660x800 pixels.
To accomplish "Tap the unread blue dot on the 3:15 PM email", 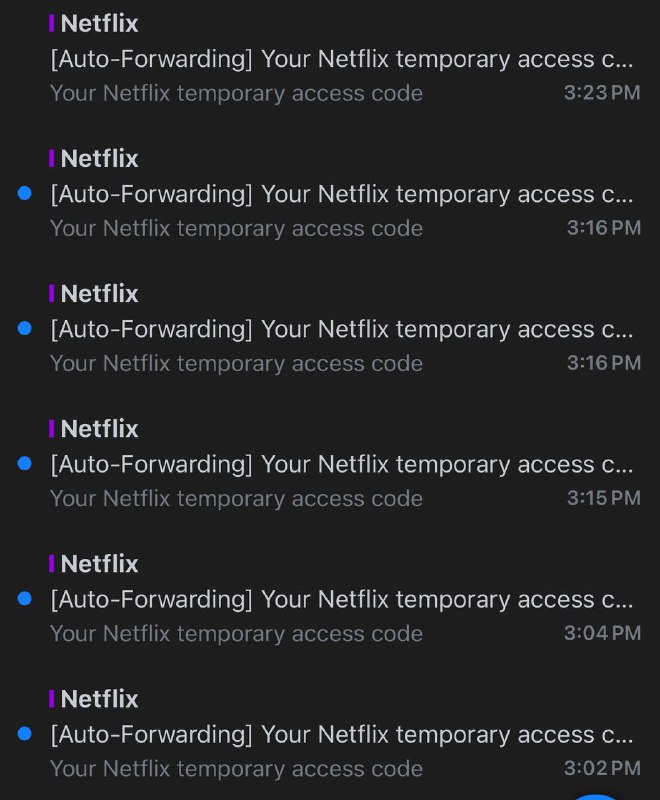I will [25, 463].
